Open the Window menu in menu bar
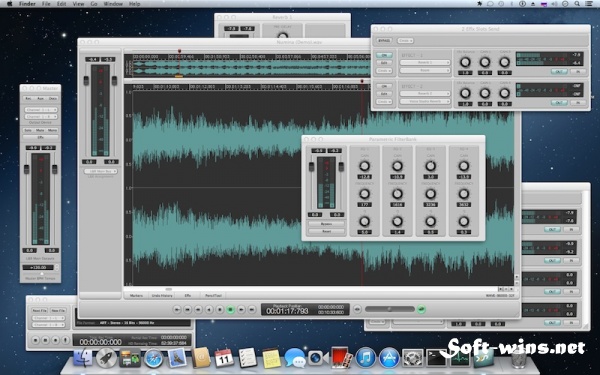The image size is (600, 375). tap(113, 4)
